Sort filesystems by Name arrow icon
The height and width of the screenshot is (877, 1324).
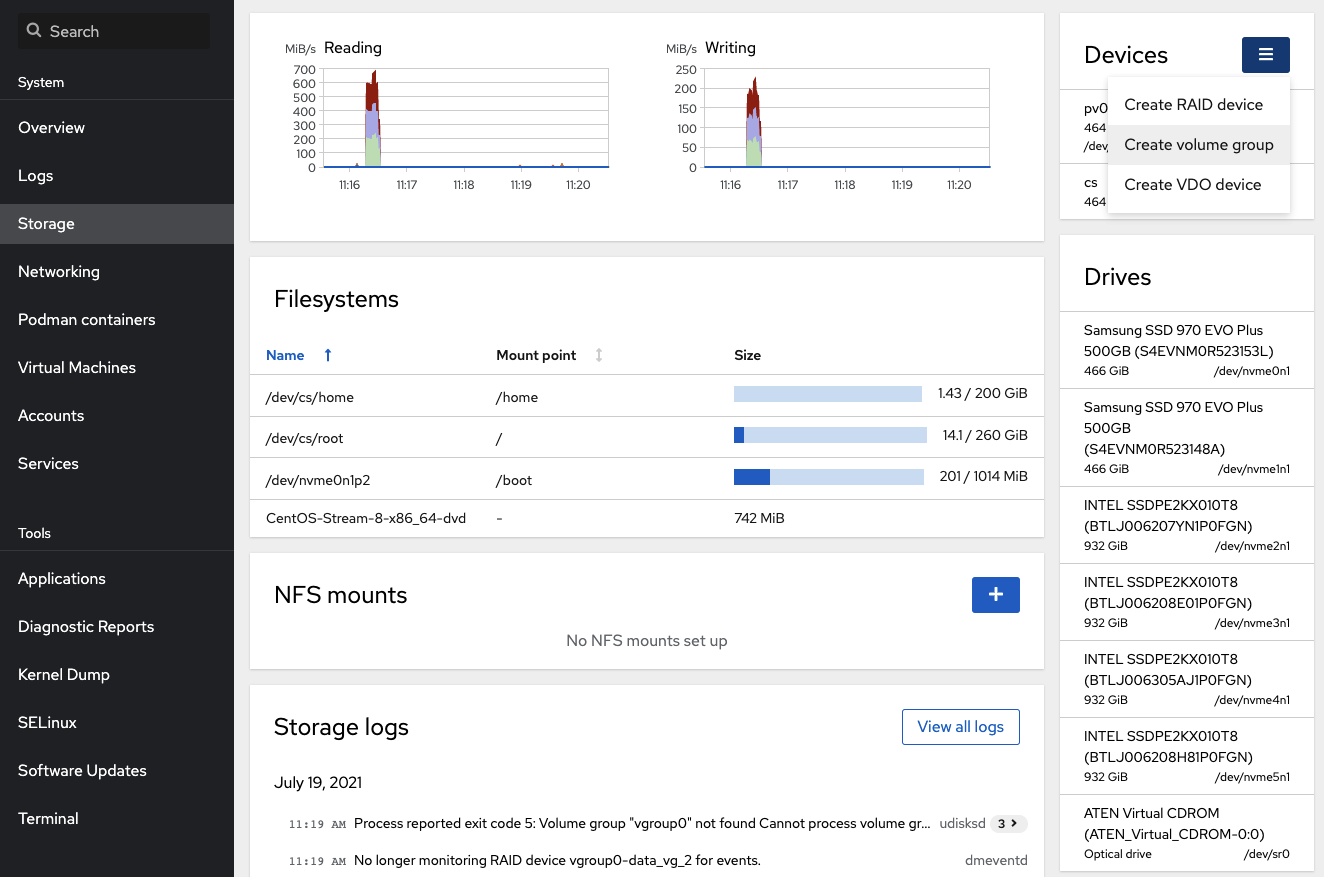(x=328, y=355)
